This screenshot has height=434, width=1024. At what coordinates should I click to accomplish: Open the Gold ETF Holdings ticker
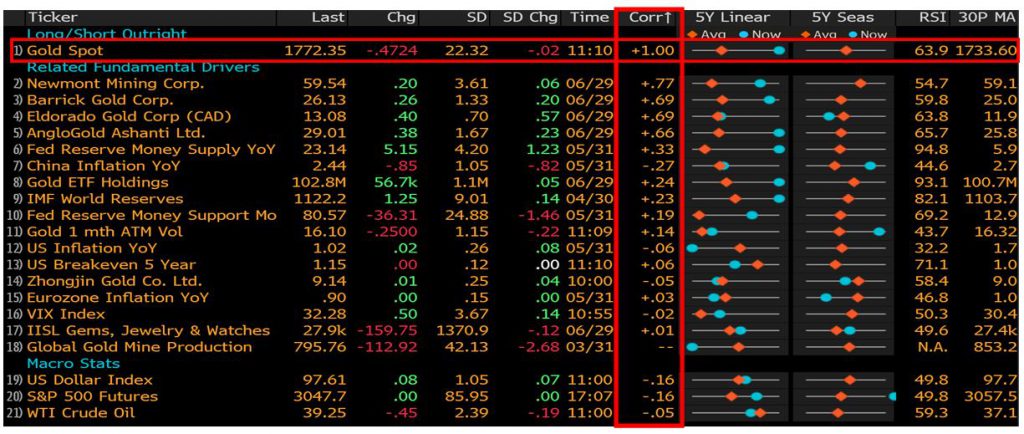click(x=97, y=183)
